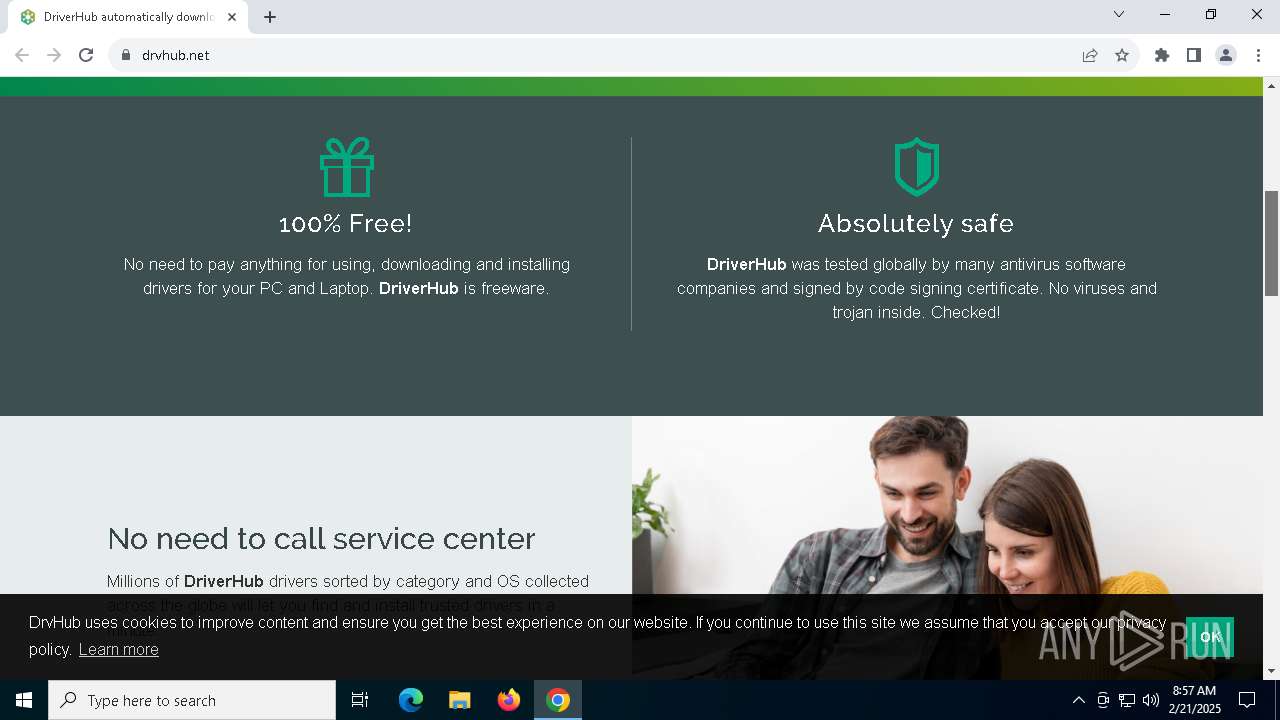Show hidden system tray icons
The height and width of the screenshot is (720, 1280).
[1078, 700]
